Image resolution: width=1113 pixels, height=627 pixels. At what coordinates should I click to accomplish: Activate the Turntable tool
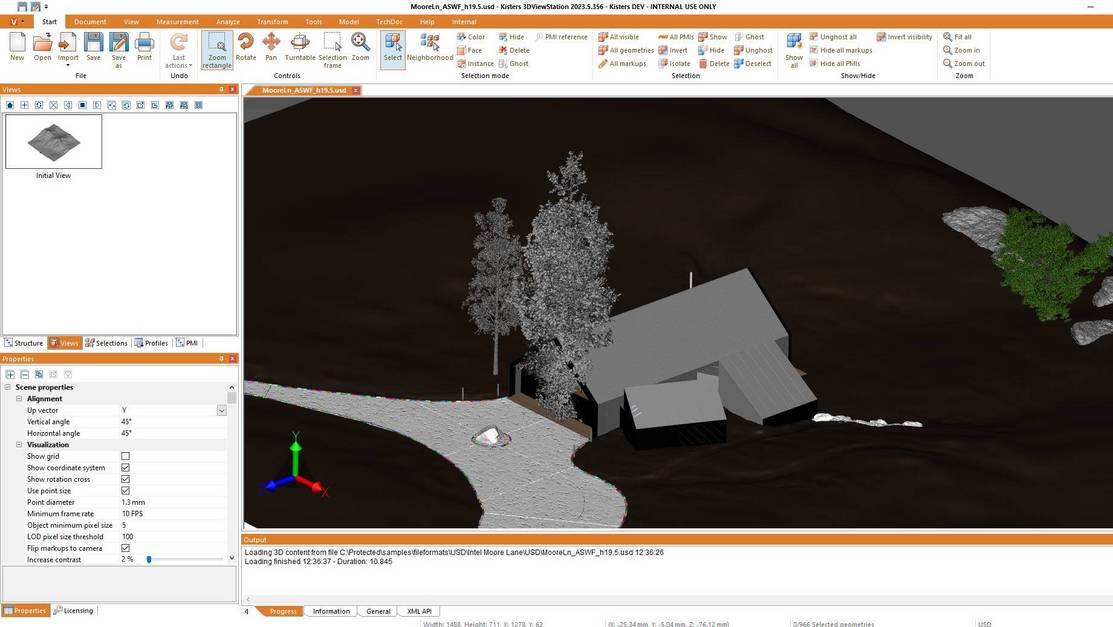[300, 47]
